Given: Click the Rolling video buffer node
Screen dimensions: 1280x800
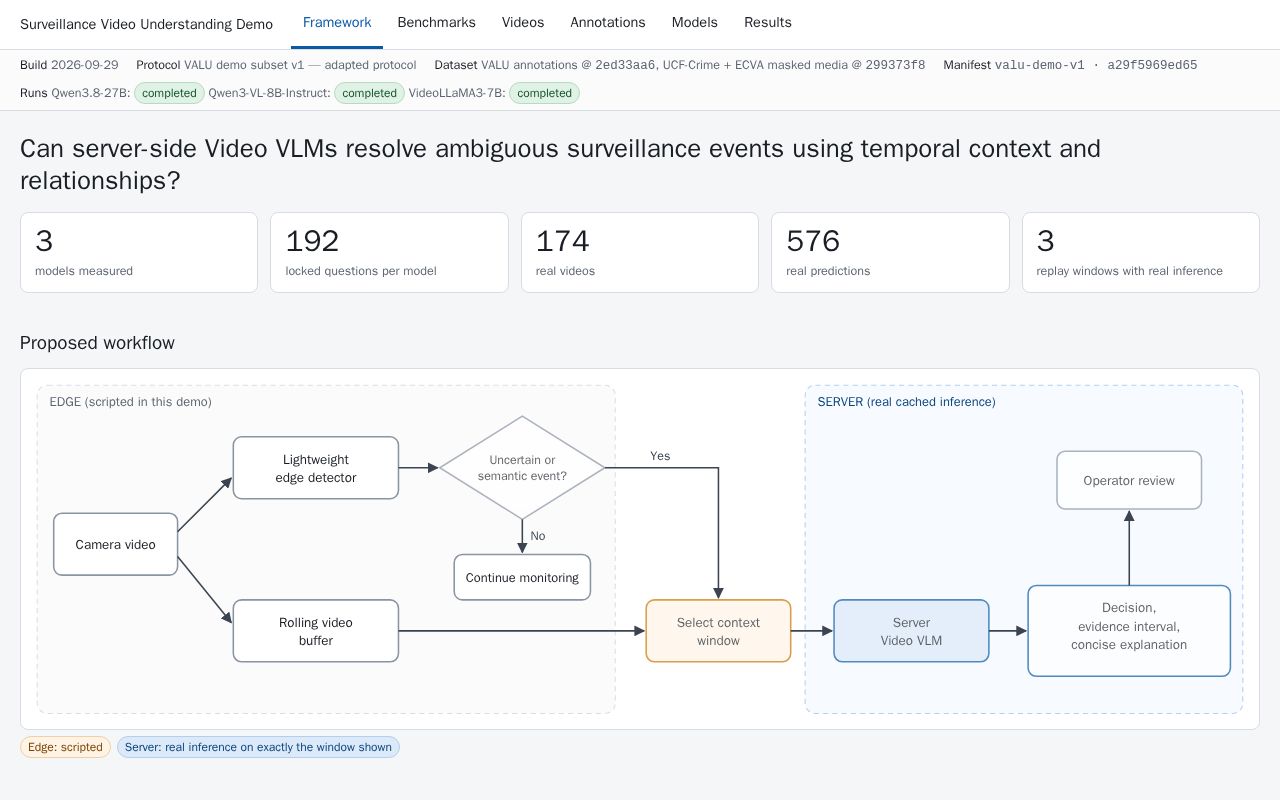Looking at the screenshot, I should click(316, 631).
